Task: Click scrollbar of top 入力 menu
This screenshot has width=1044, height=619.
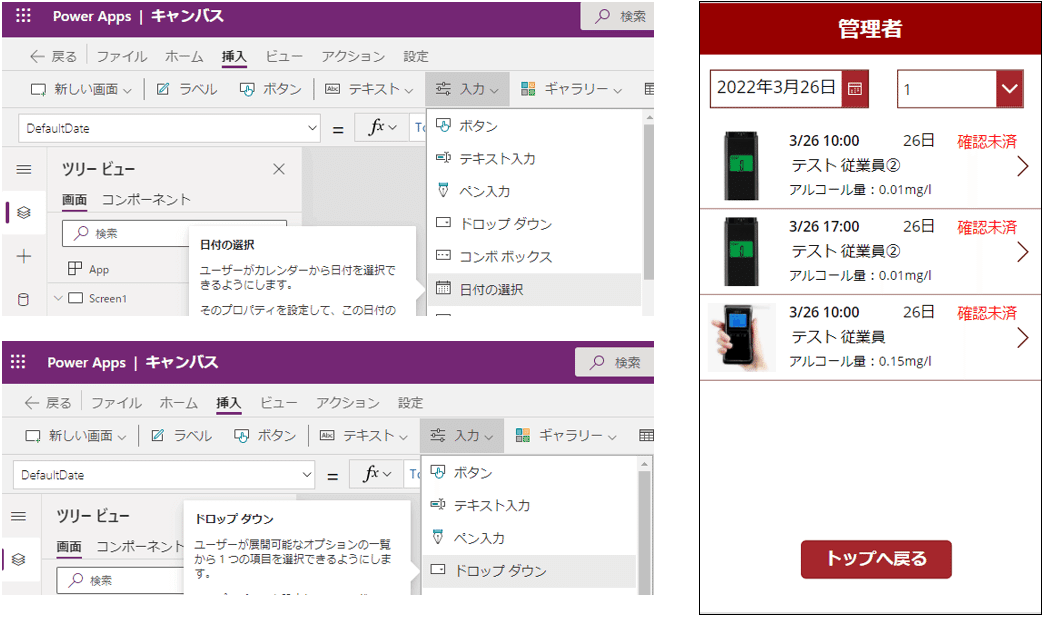Action: pyautogui.click(x=649, y=200)
